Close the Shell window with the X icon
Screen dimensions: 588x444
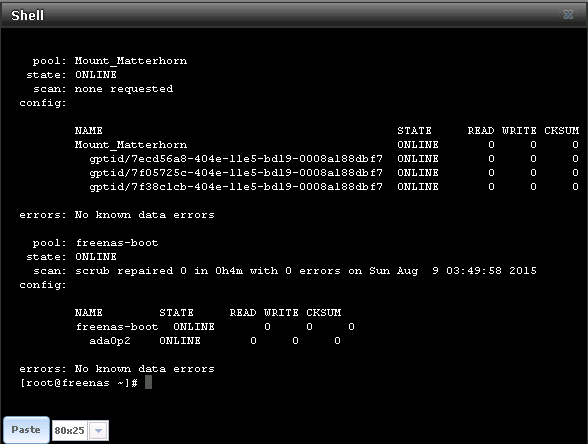(568, 15)
